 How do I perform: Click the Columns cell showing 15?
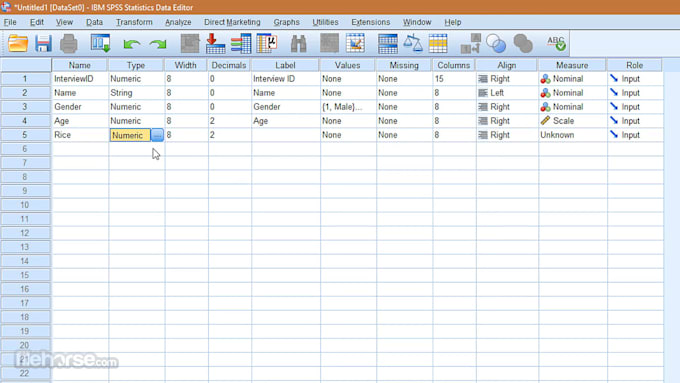[454, 79]
